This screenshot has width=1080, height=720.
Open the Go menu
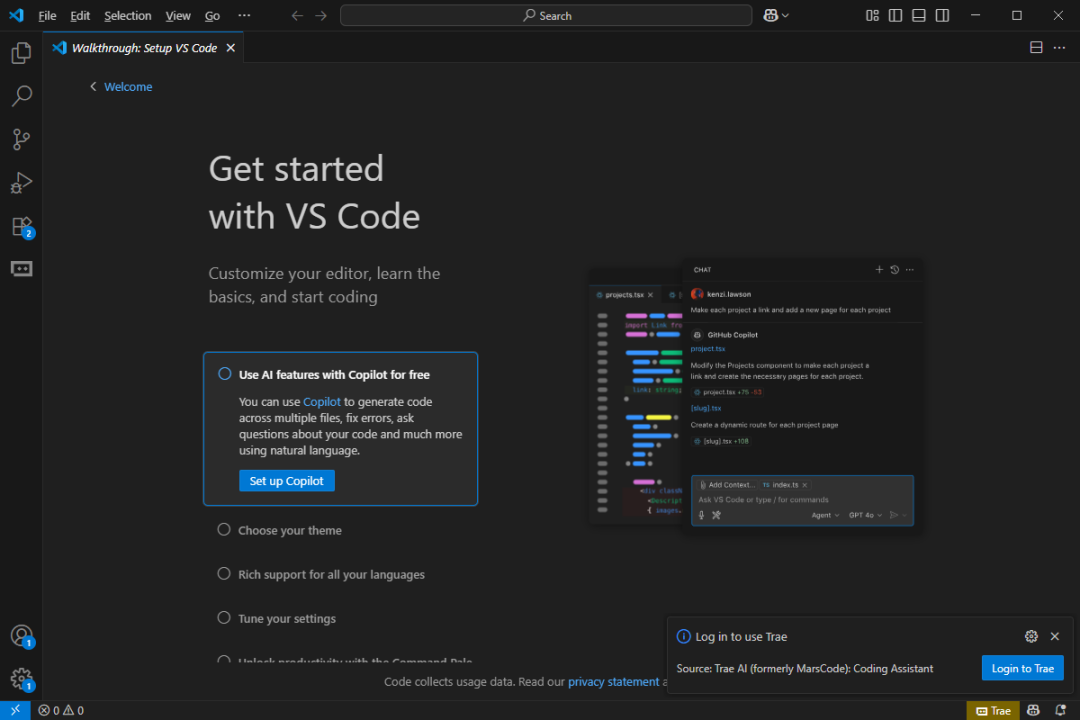pyautogui.click(x=212, y=15)
